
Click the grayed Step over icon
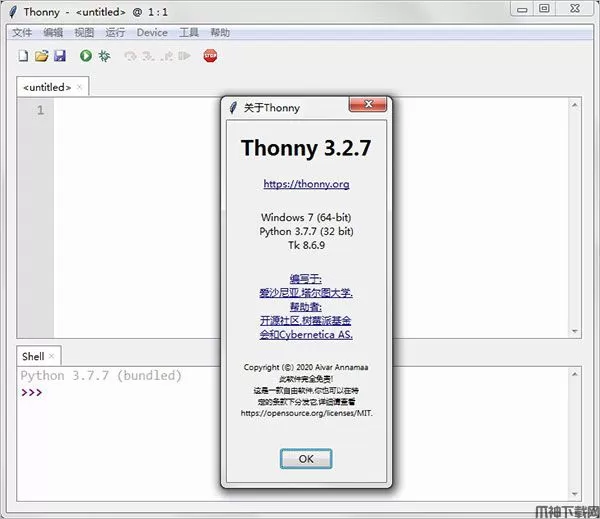tap(130, 56)
